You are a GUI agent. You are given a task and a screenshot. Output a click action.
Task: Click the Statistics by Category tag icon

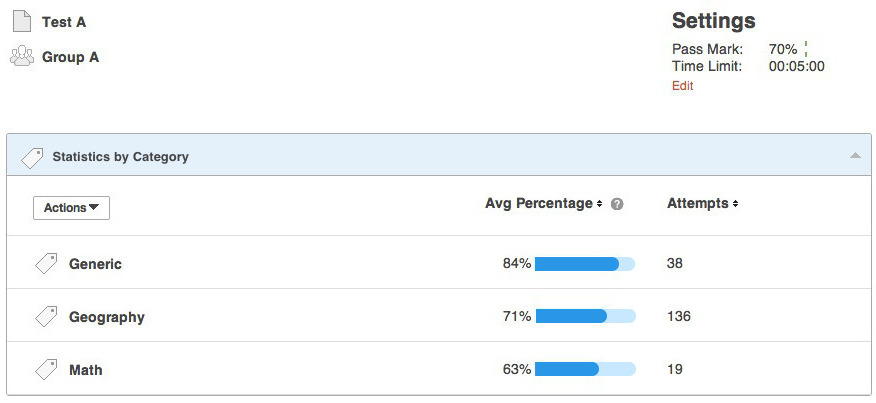pos(32,157)
